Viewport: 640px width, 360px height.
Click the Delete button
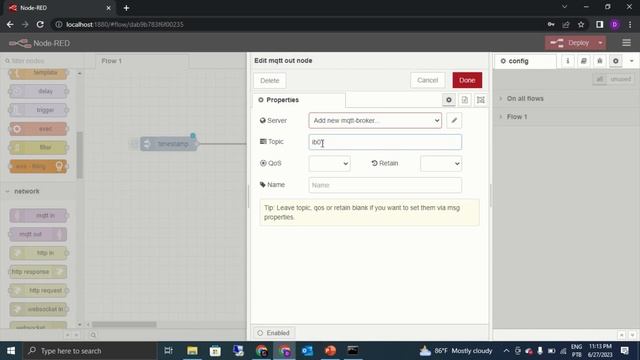pyautogui.click(x=269, y=80)
